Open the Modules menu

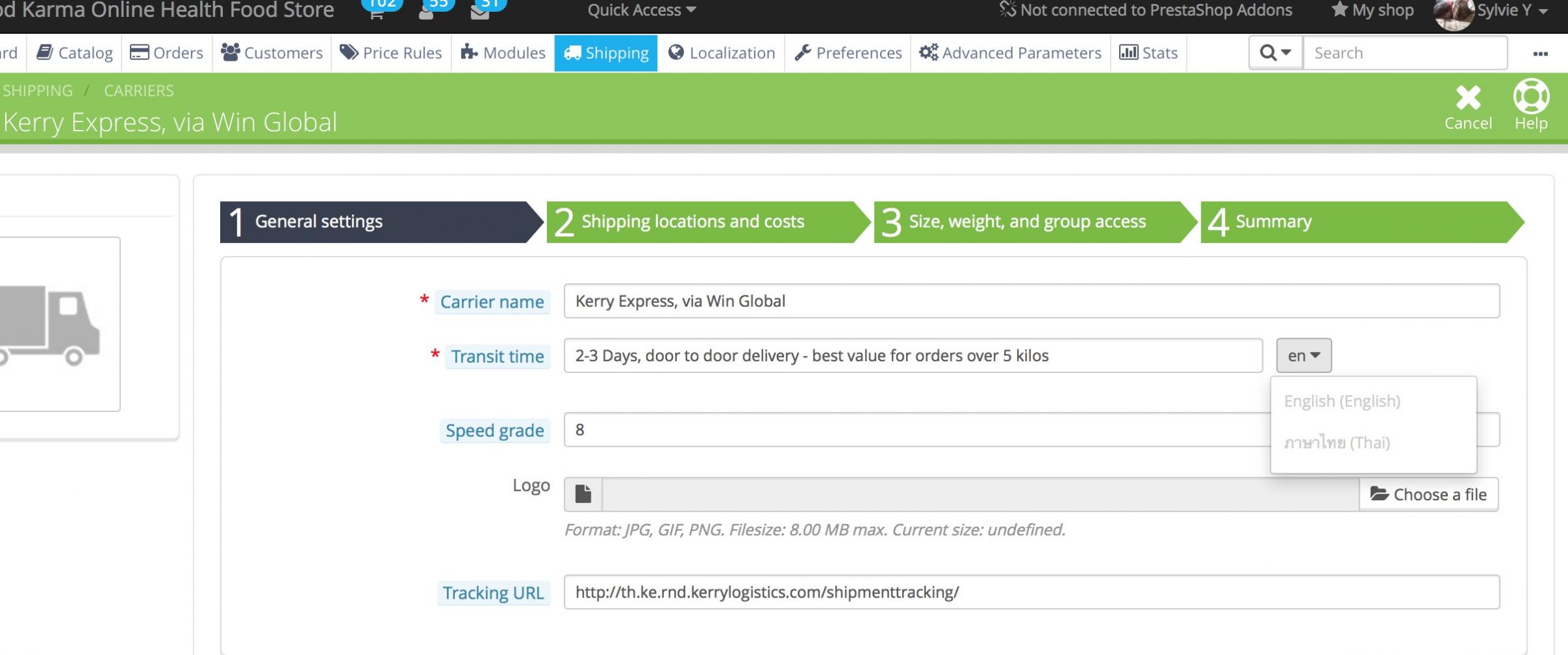[502, 53]
